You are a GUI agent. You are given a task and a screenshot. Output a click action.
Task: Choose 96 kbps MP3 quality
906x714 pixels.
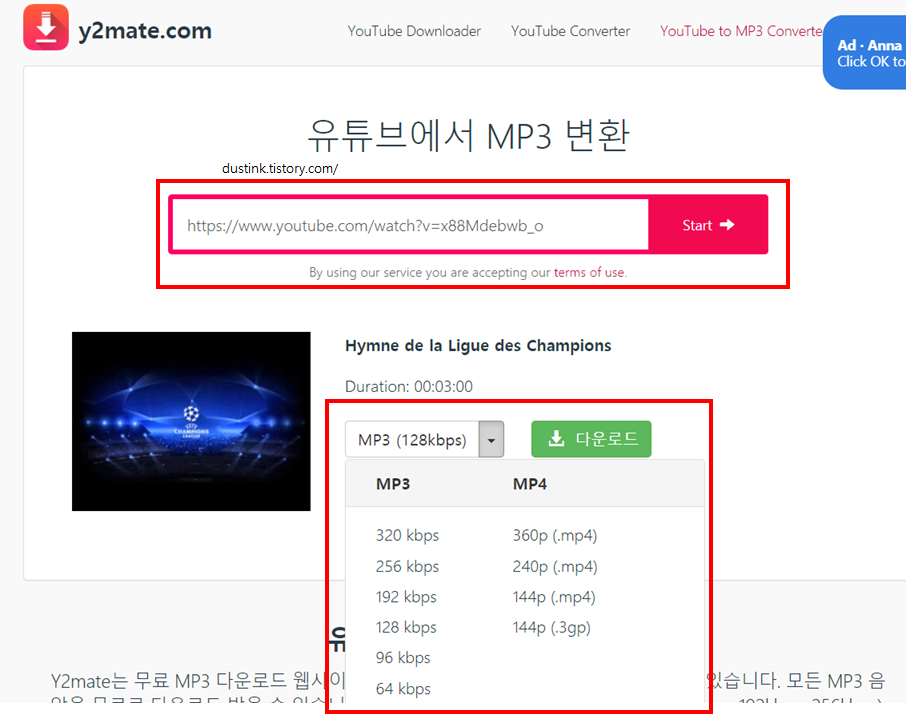tap(403, 658)
